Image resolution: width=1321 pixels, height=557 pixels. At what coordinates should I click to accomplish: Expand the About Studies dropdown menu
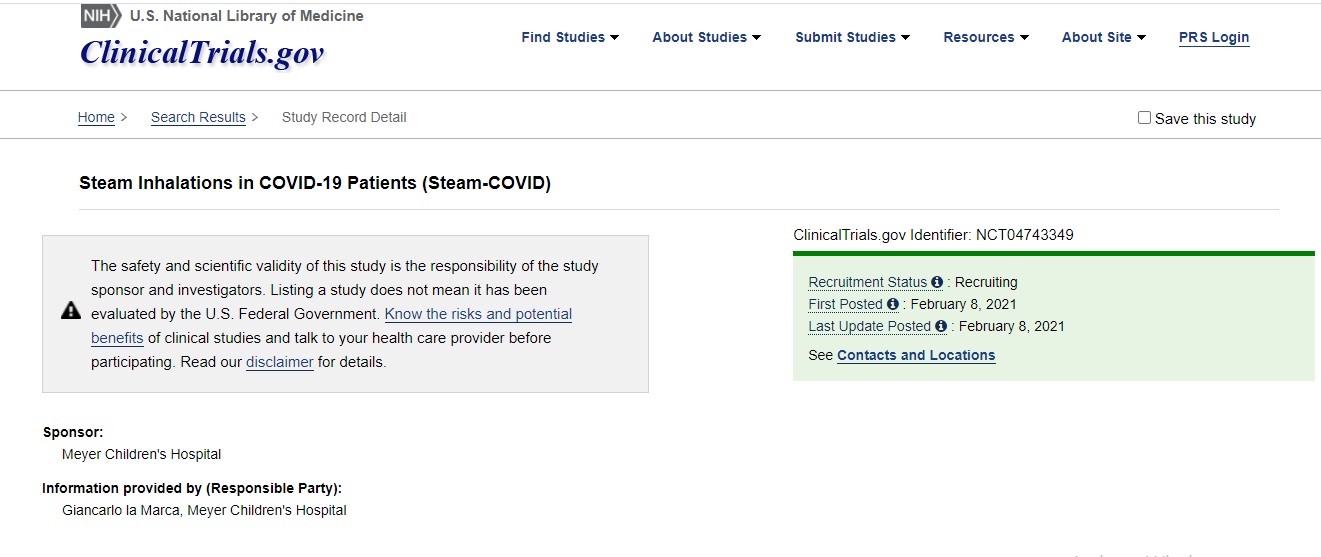coord(707,37)
